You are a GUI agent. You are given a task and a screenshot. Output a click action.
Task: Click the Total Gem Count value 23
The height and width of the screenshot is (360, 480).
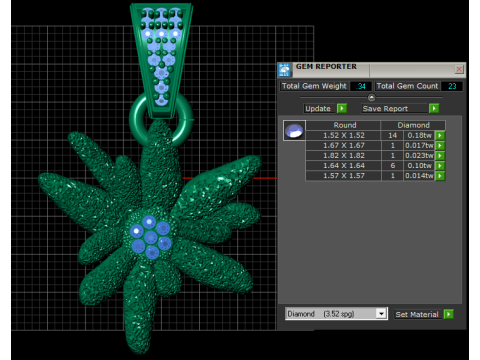coord(452,86)
